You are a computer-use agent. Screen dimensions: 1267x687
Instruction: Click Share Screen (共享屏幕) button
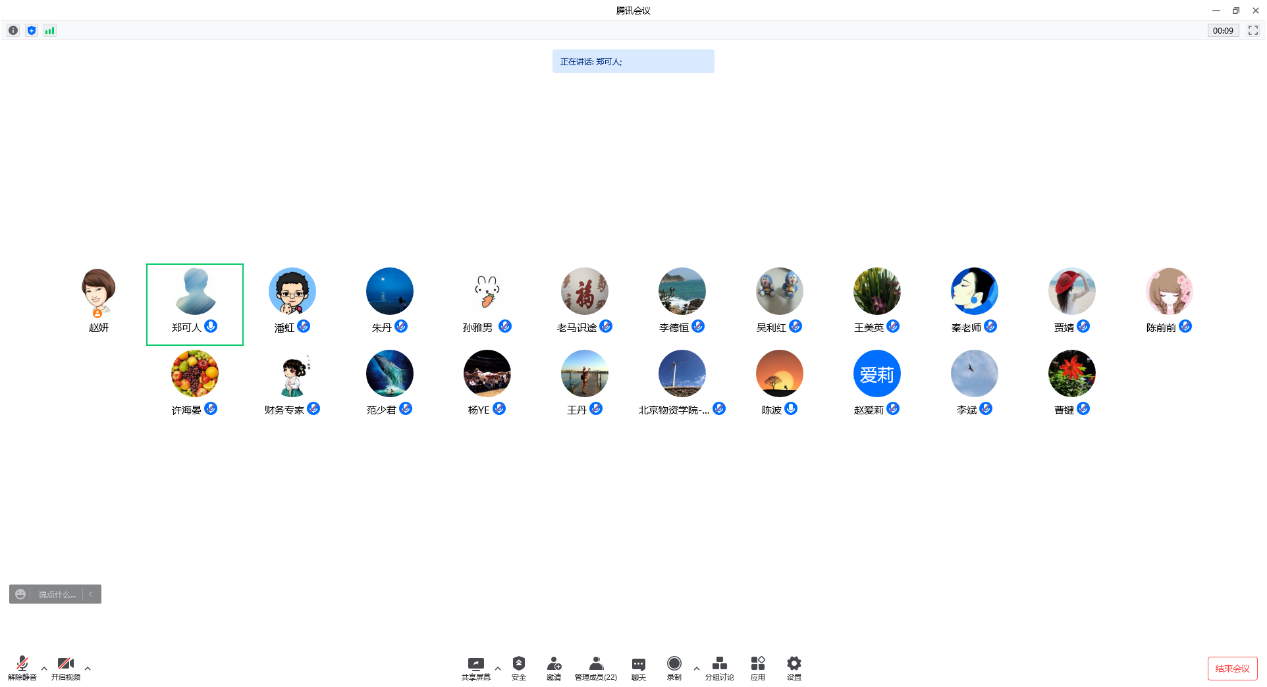tap(476, 667)
